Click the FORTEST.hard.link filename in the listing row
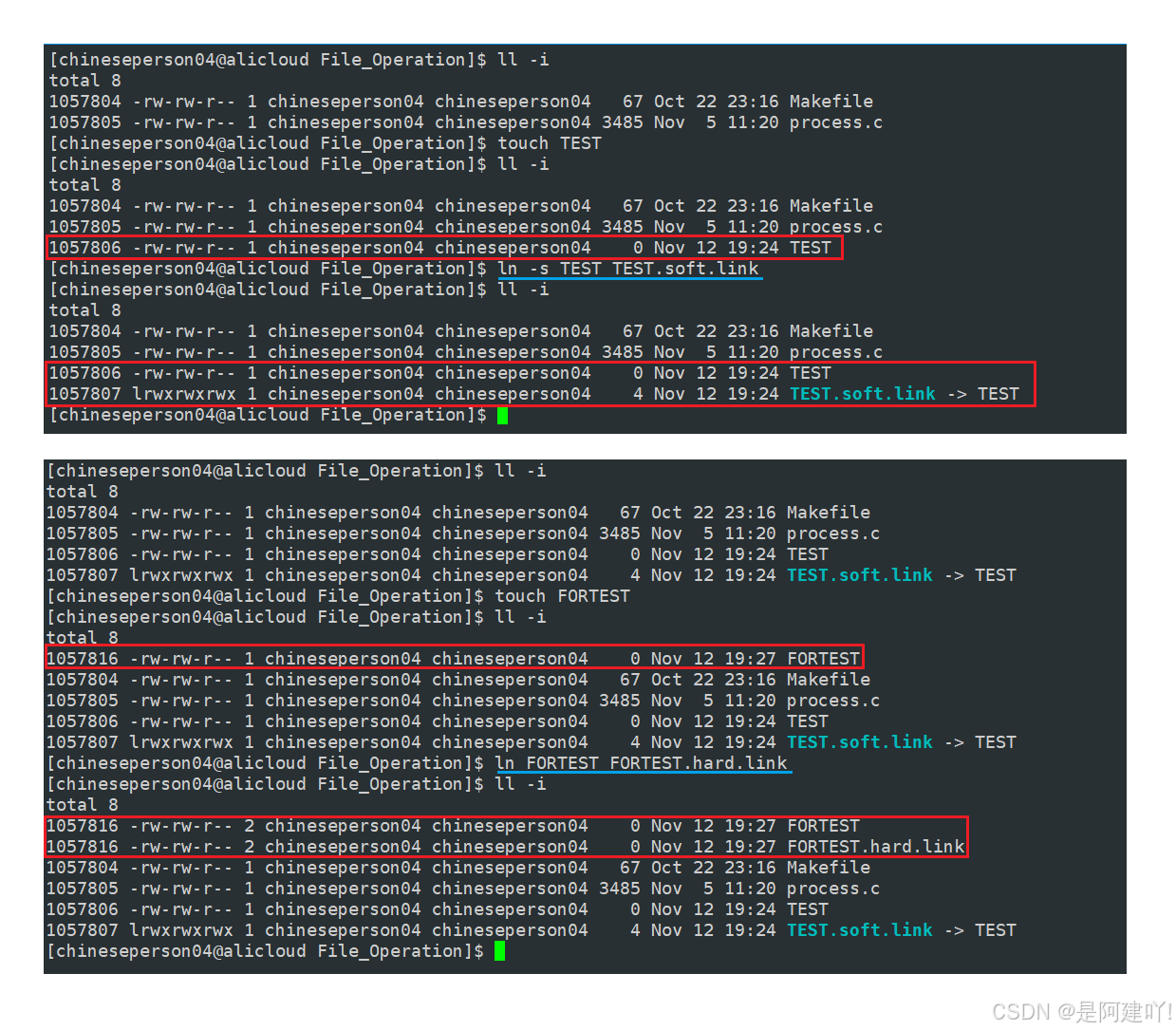 pyautogui.click(x=875, y=847)
